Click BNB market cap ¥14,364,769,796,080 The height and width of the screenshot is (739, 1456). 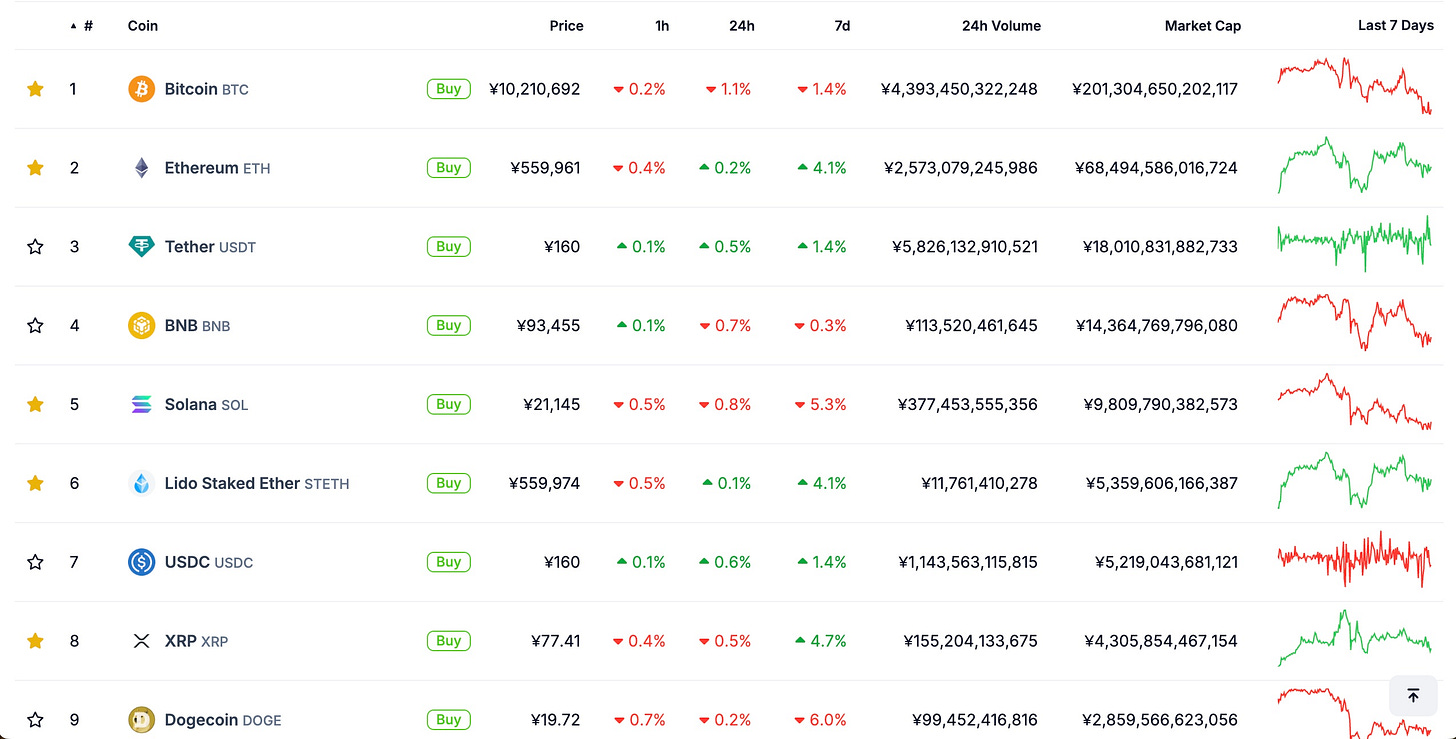click(1157, 325)
